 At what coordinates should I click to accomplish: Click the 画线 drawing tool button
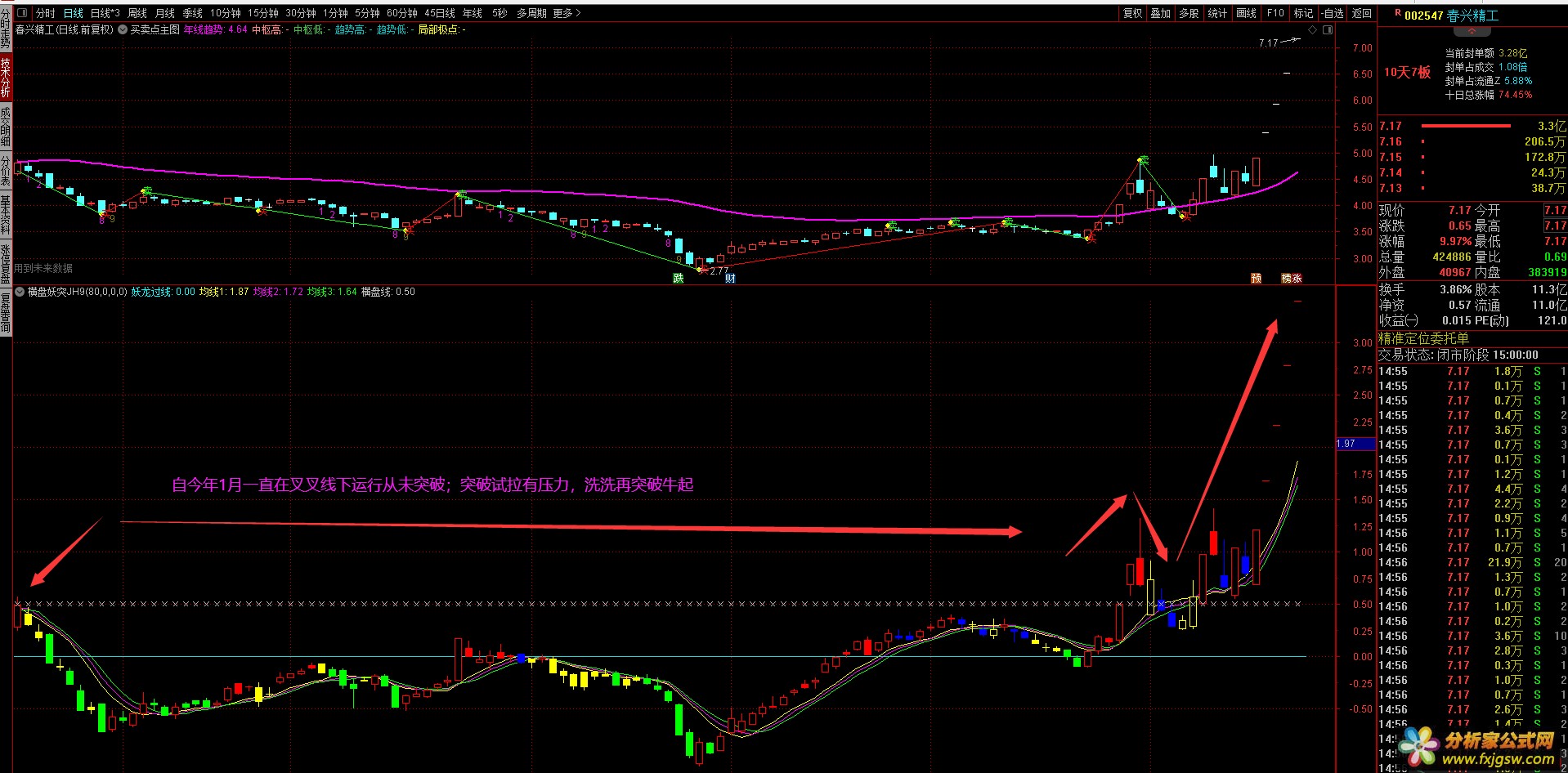(x=1246, y=13)
